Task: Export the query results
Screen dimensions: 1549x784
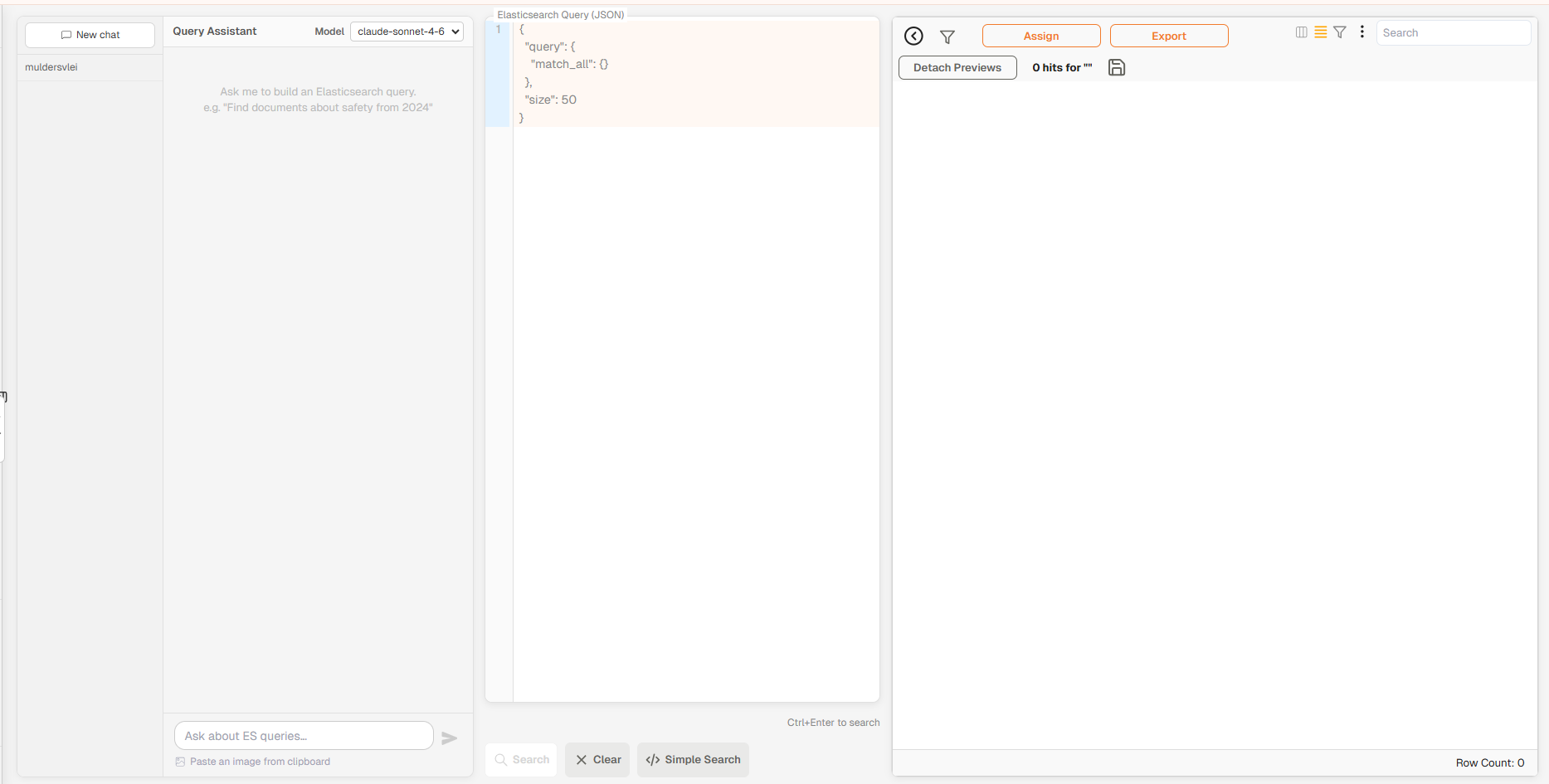Action: tap(1168, 36)
